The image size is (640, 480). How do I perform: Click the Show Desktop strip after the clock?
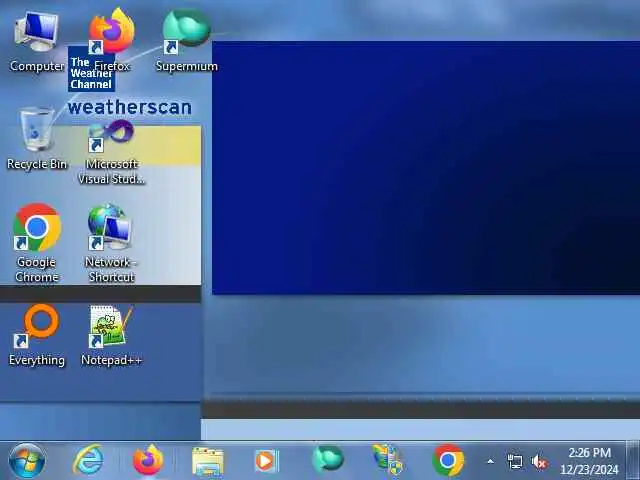(x=633, y=460)
